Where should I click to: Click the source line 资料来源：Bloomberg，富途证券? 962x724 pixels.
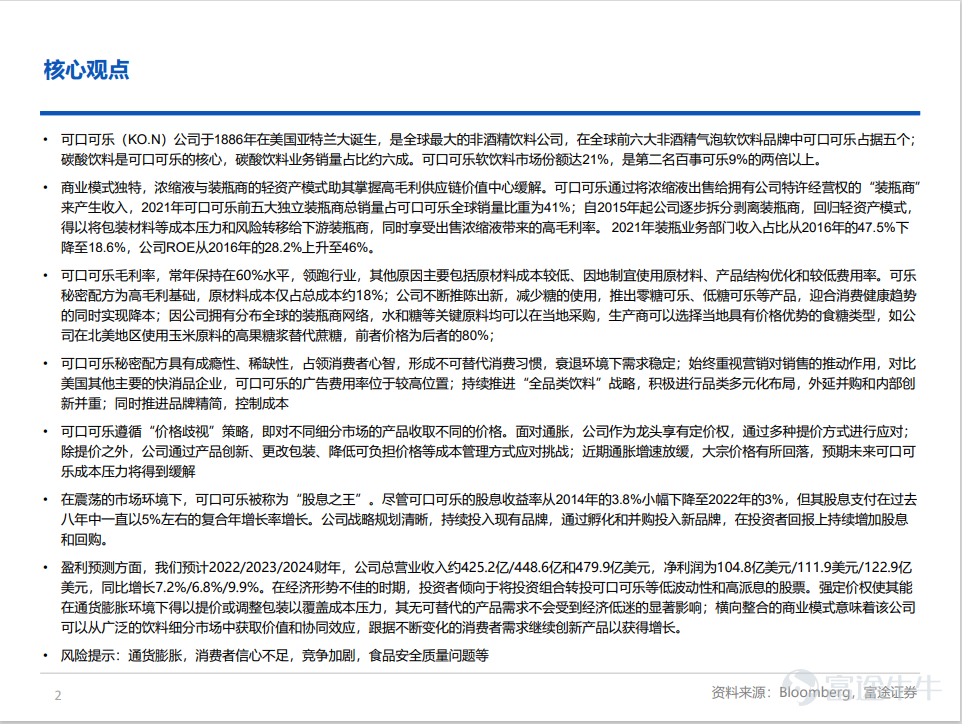pos(814,693)
